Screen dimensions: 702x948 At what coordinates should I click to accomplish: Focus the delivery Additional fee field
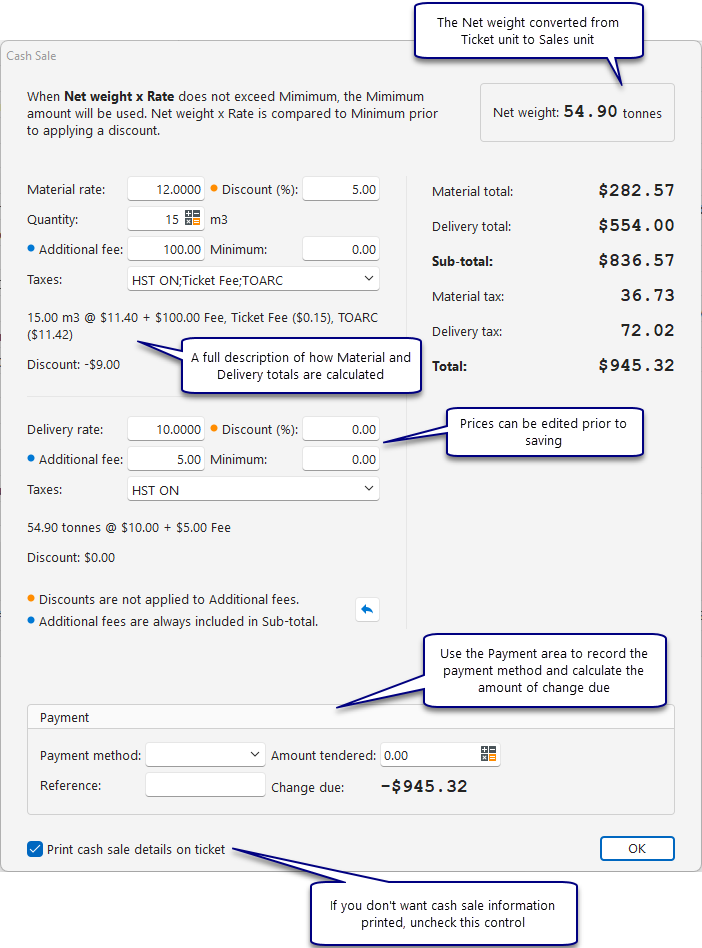[x=166, y=459]
